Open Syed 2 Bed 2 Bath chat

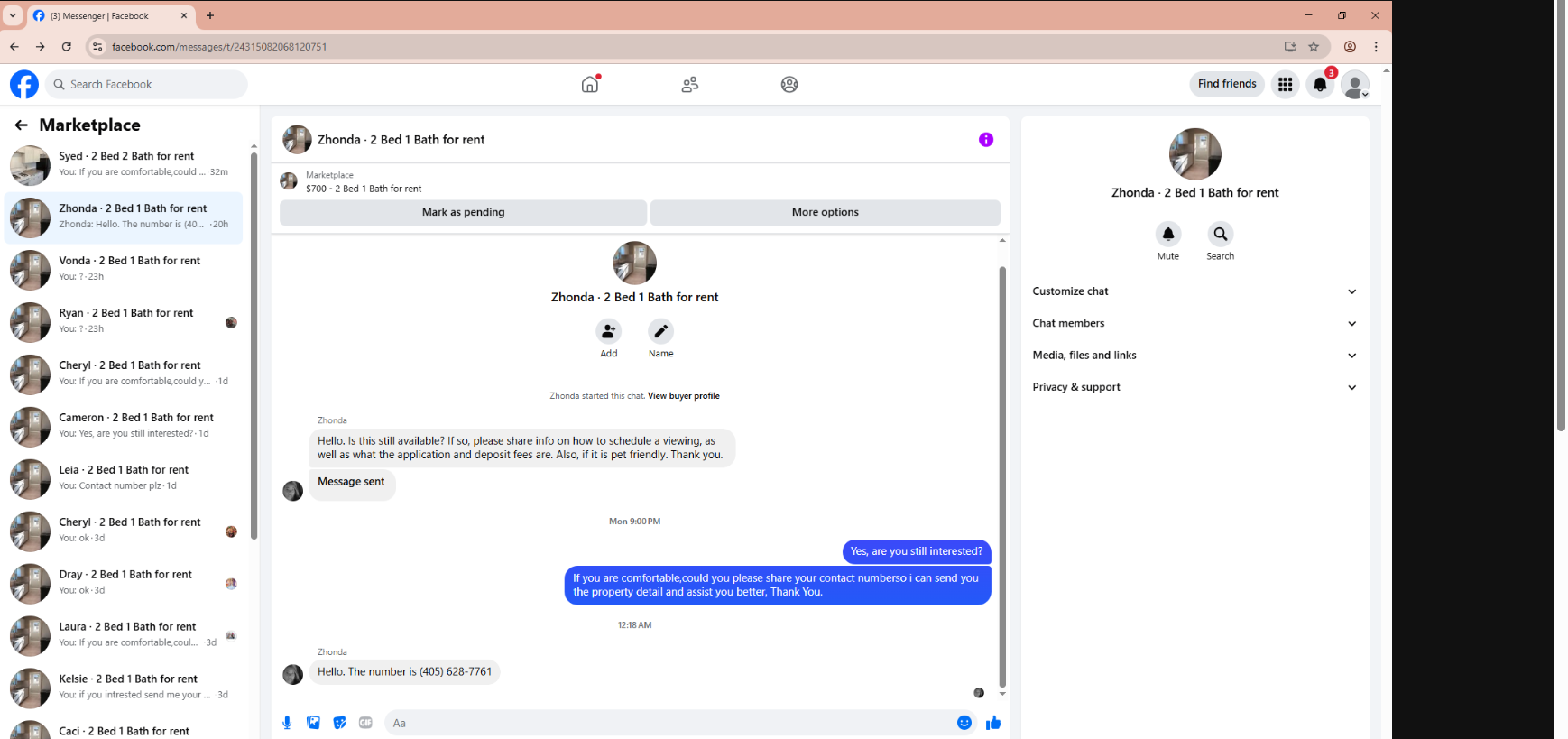124,165
